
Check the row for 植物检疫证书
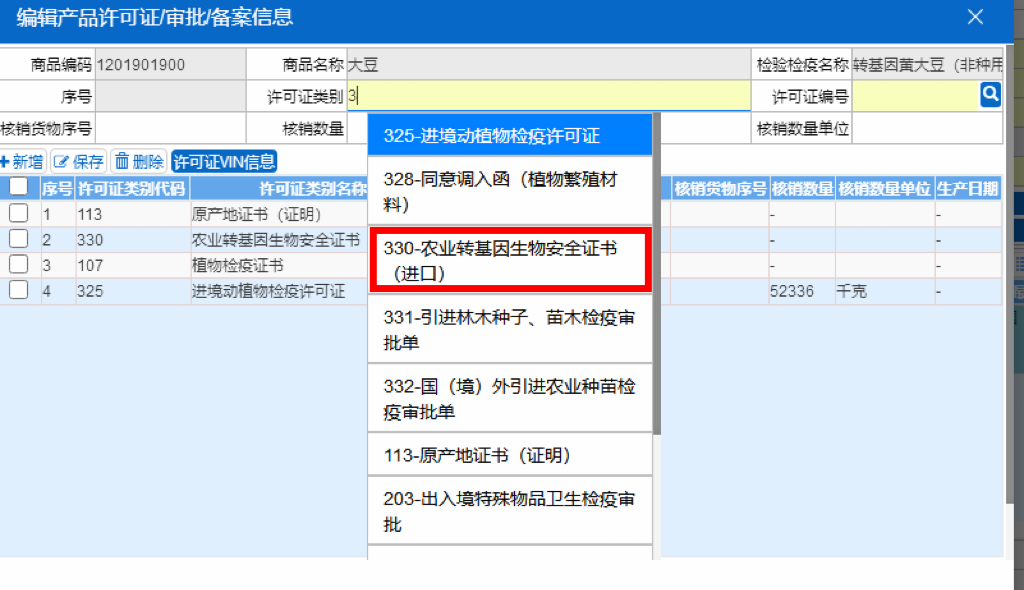[x=18, y=265]
